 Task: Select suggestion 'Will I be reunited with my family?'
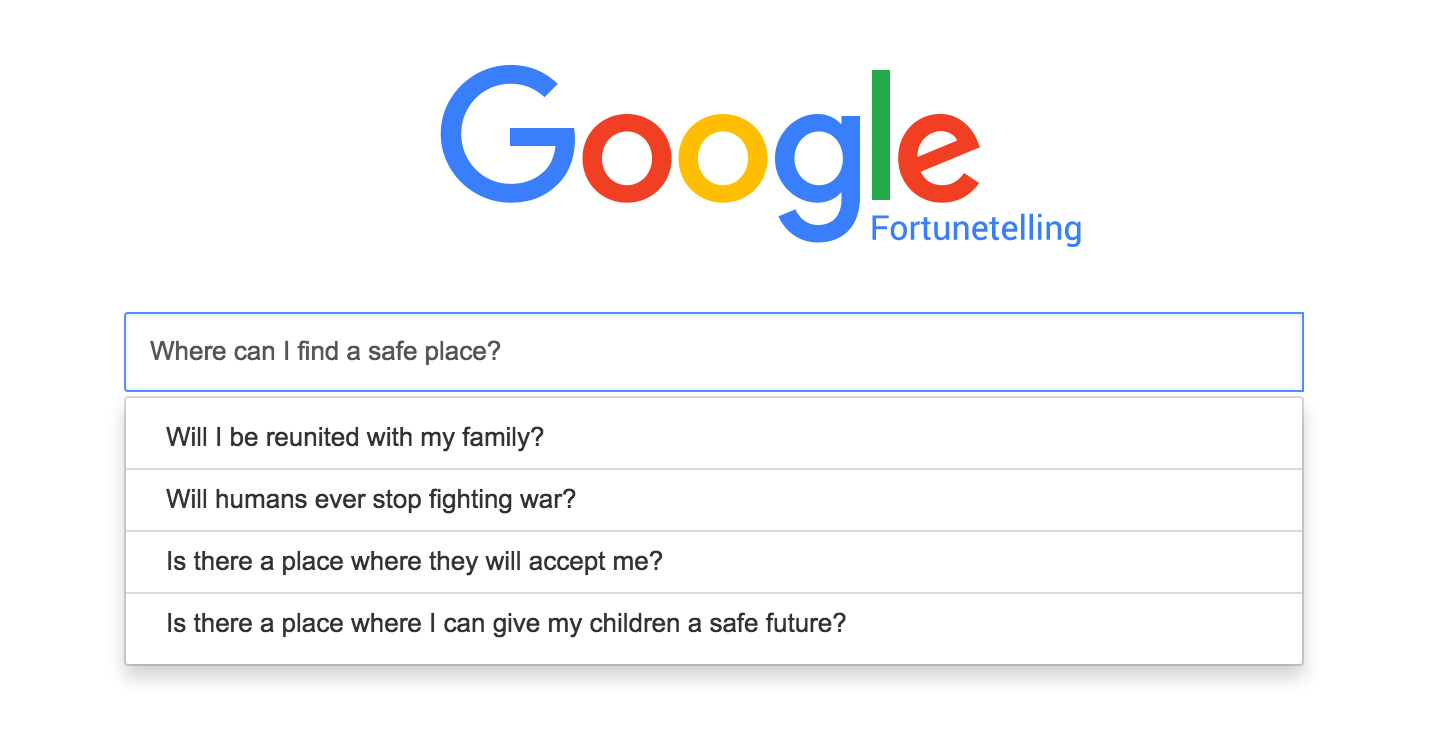tap(355, 437)
